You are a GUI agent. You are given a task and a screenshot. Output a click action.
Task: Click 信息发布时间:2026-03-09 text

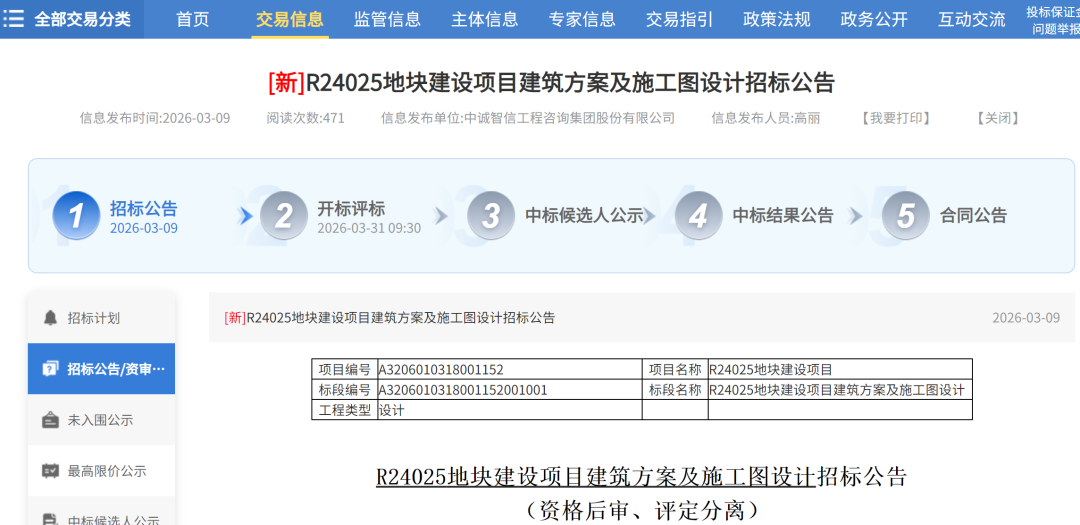pyautogui.click(x=155, y=118)
